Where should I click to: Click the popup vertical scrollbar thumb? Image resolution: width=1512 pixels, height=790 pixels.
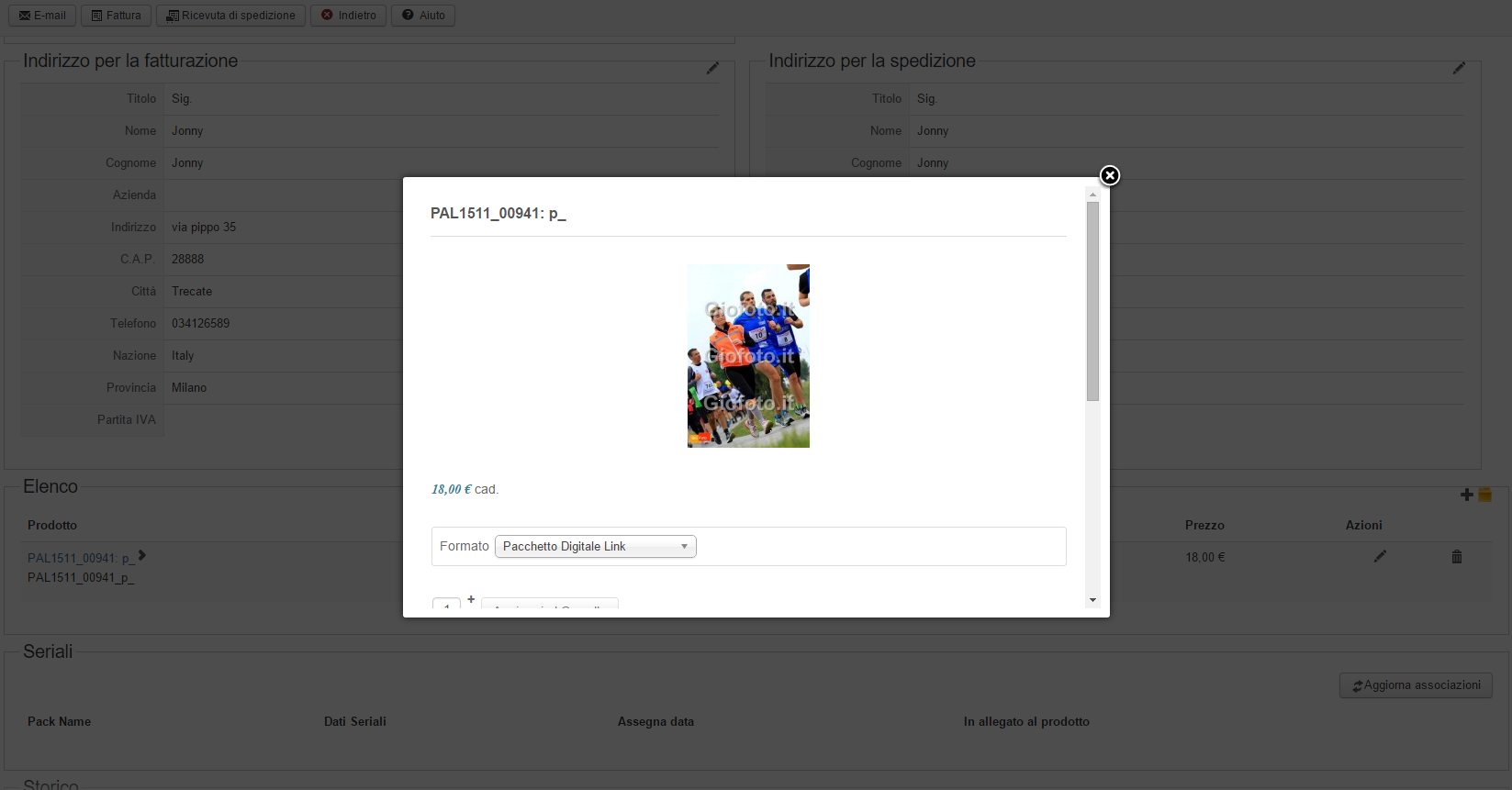click(1092, 301)
